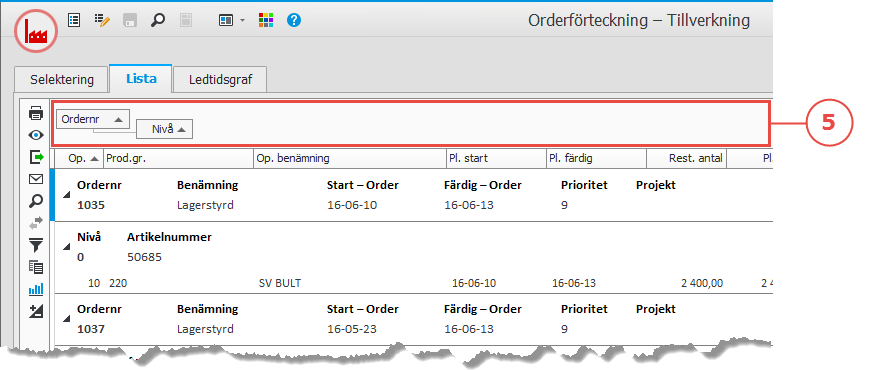Click the list edit pencil icon
The height and width of the screenshot is (370, 870).
[102, 21]
